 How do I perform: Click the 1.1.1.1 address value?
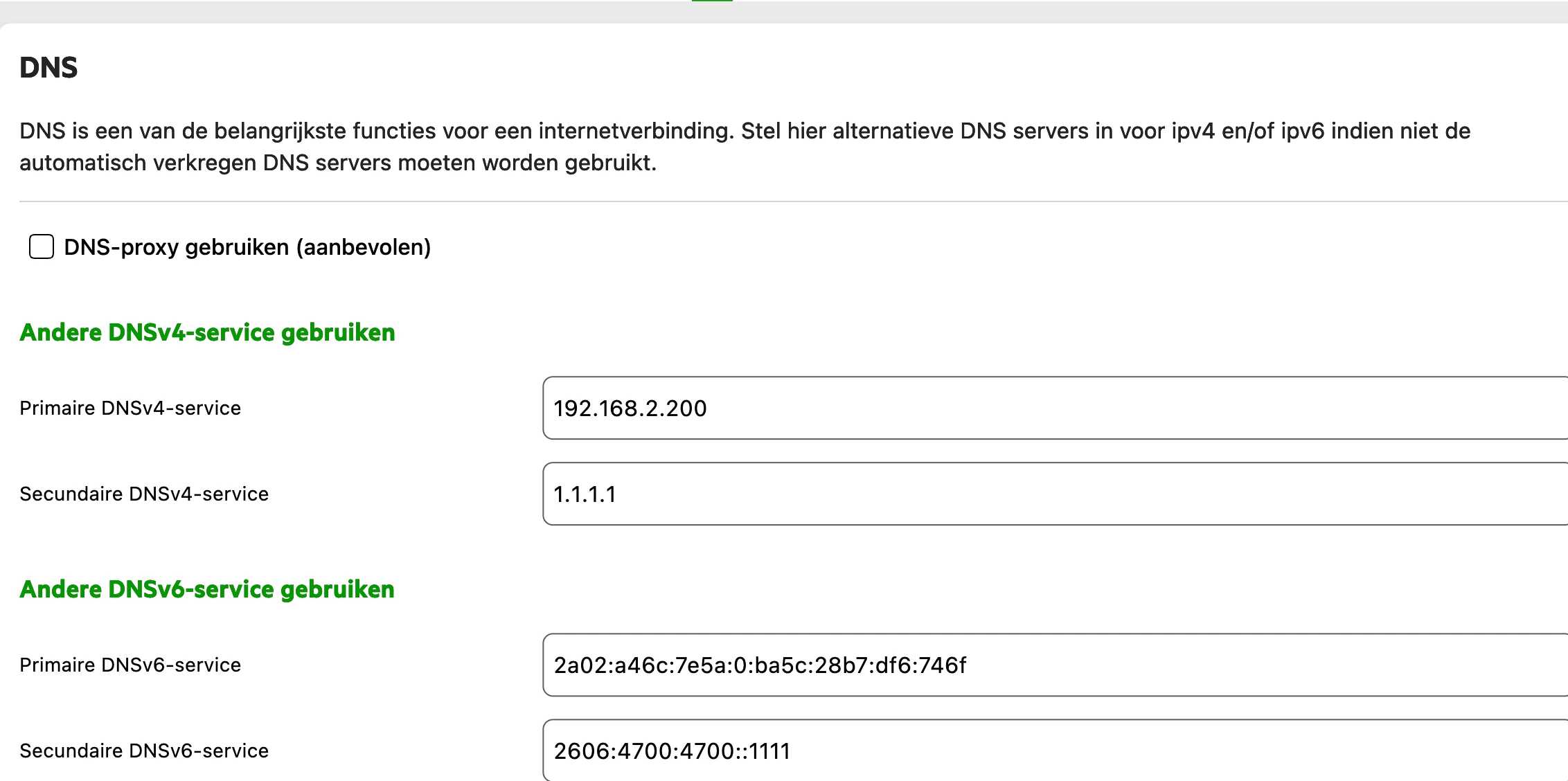585,494
